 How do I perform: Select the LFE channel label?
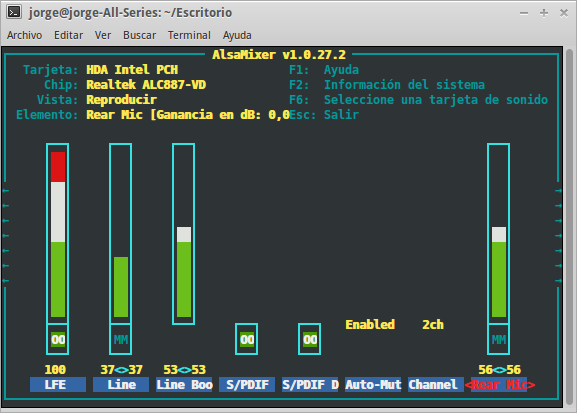pos(58,385)
